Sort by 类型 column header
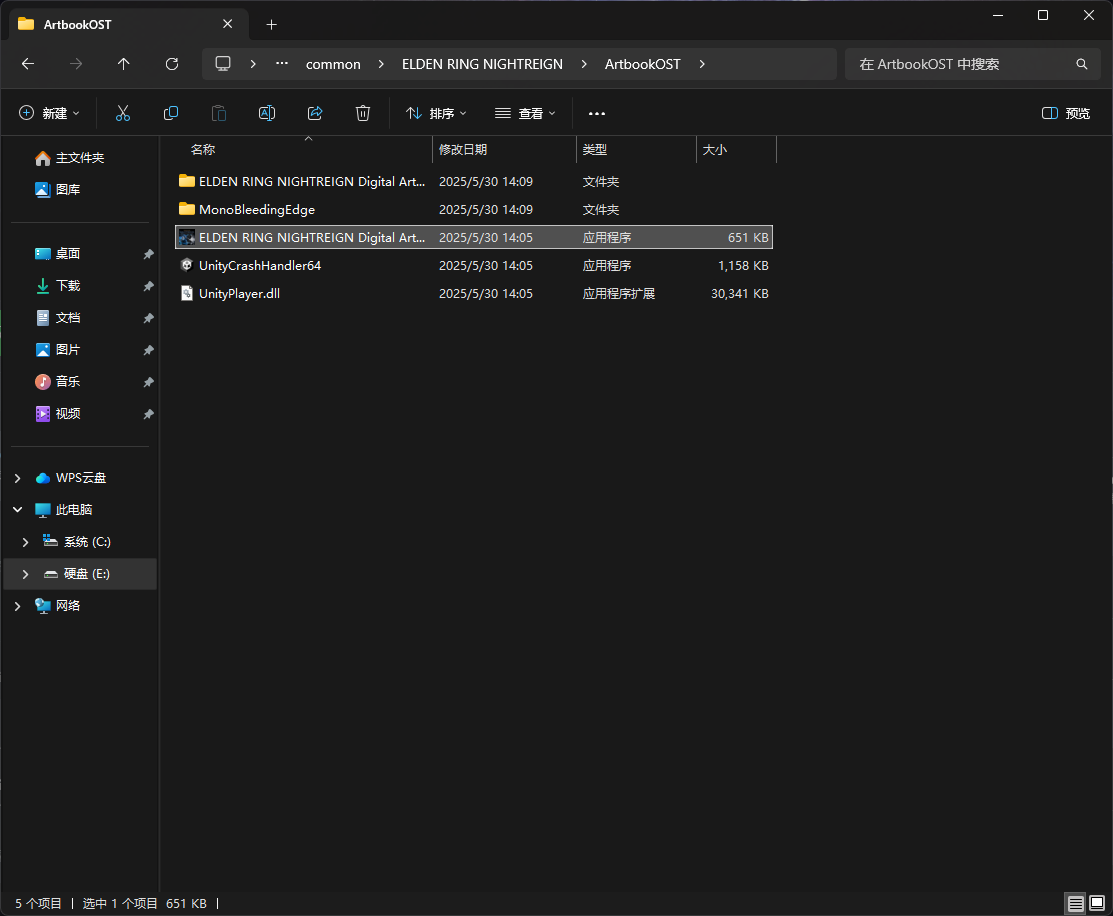Screen dimensions: 1113x916 pos(636,150)
